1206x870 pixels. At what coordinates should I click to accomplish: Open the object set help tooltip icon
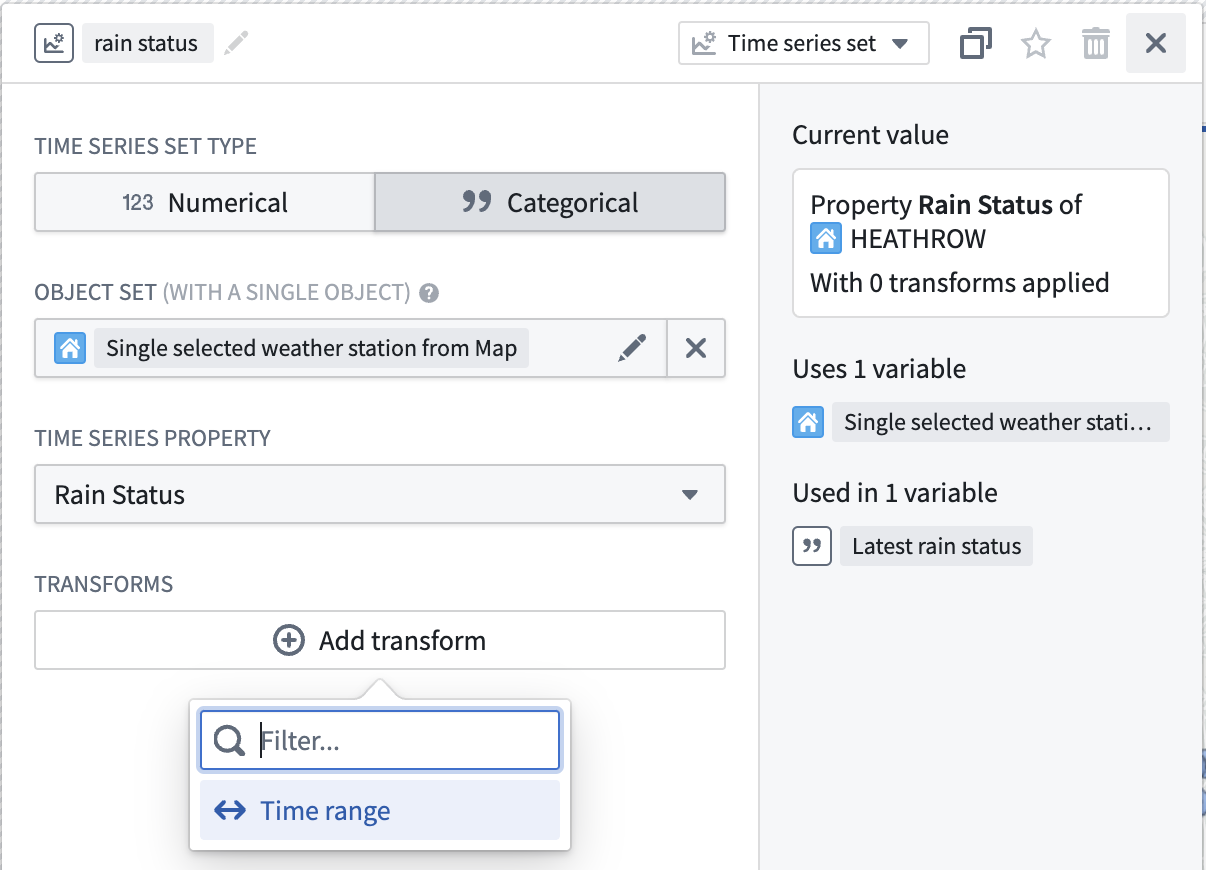point(430,293)
